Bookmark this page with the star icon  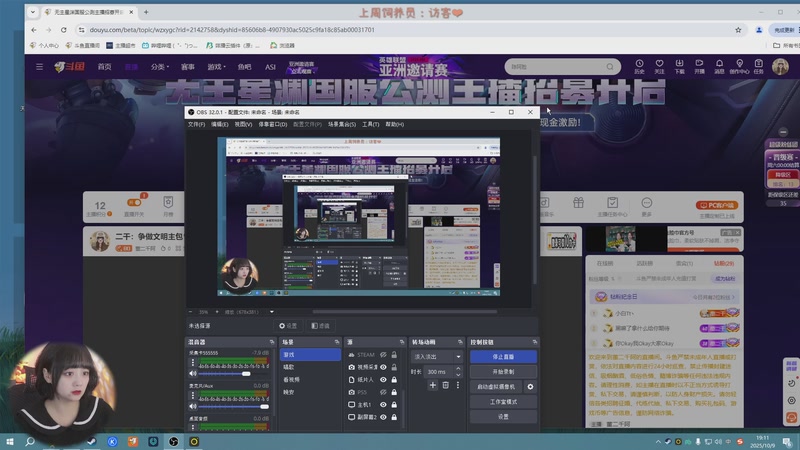pyautogui.click(x=738, y=30)
